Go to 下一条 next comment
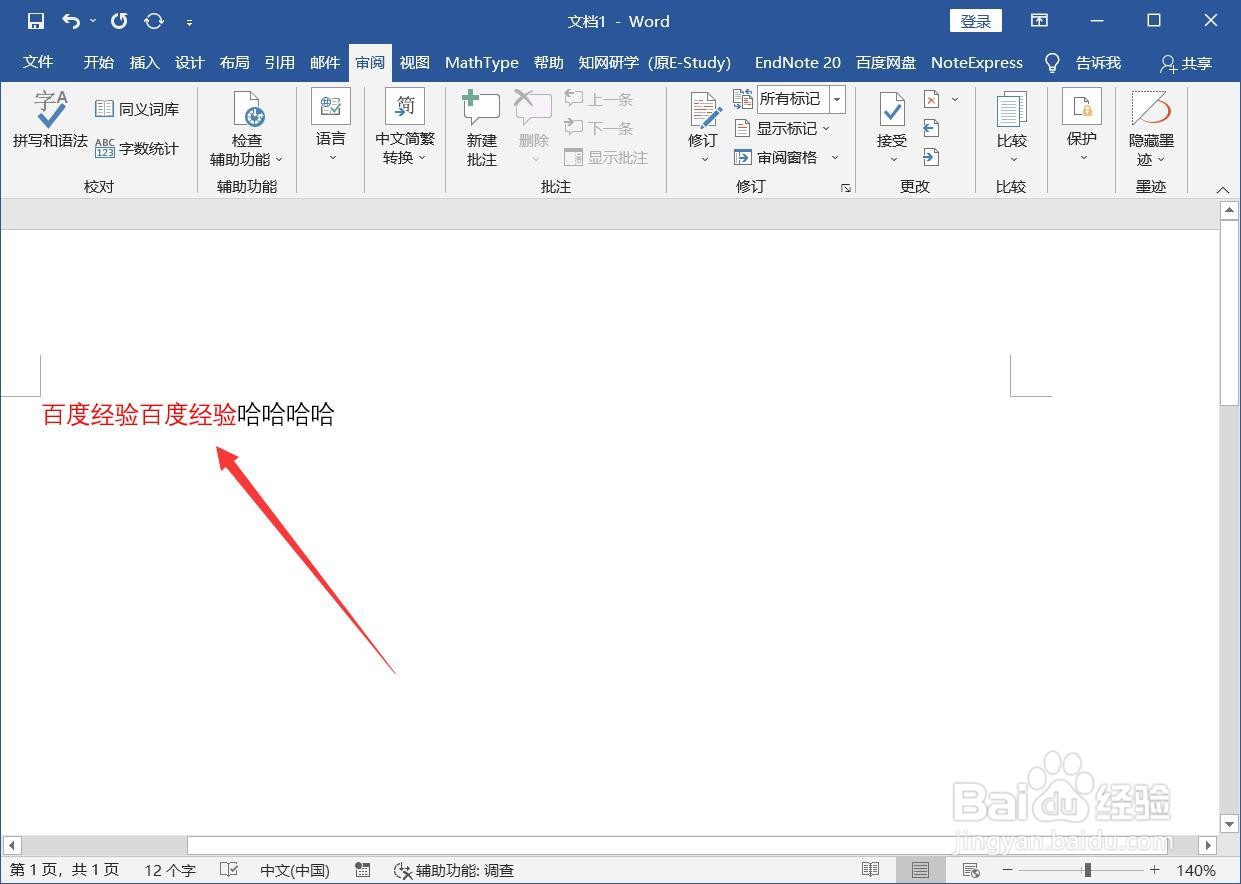Viewport: 1241px width, 884px height. point(600,128)
